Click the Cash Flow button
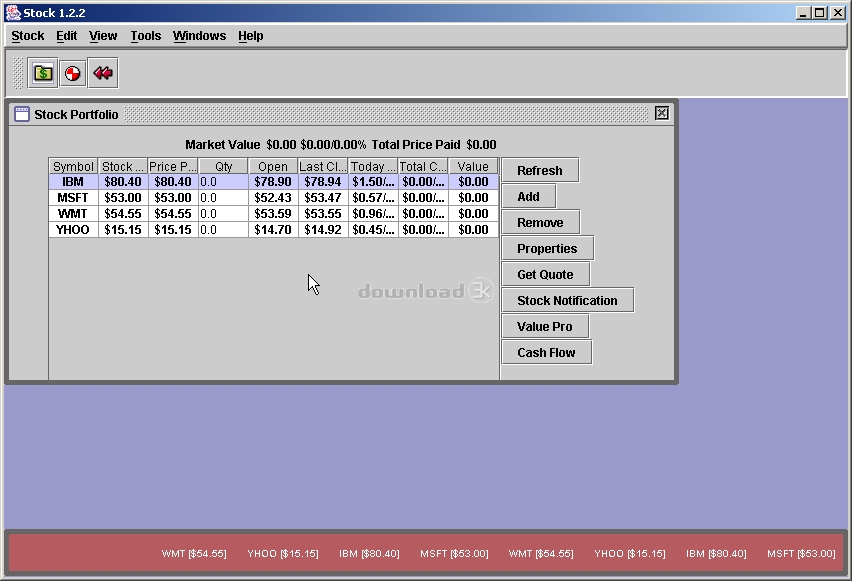The height and width of the screenshot is (581, 852). point(546,353)
